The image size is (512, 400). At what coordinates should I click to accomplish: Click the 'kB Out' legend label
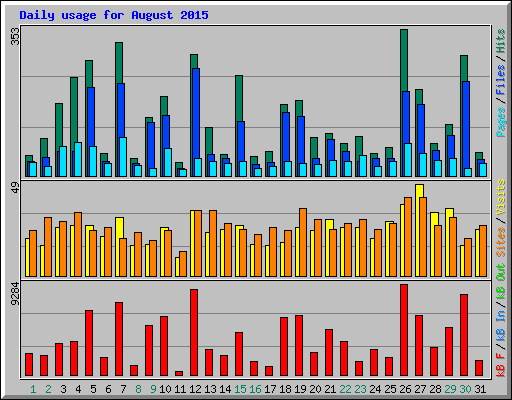pyautogui.click(x=501, y=281)
